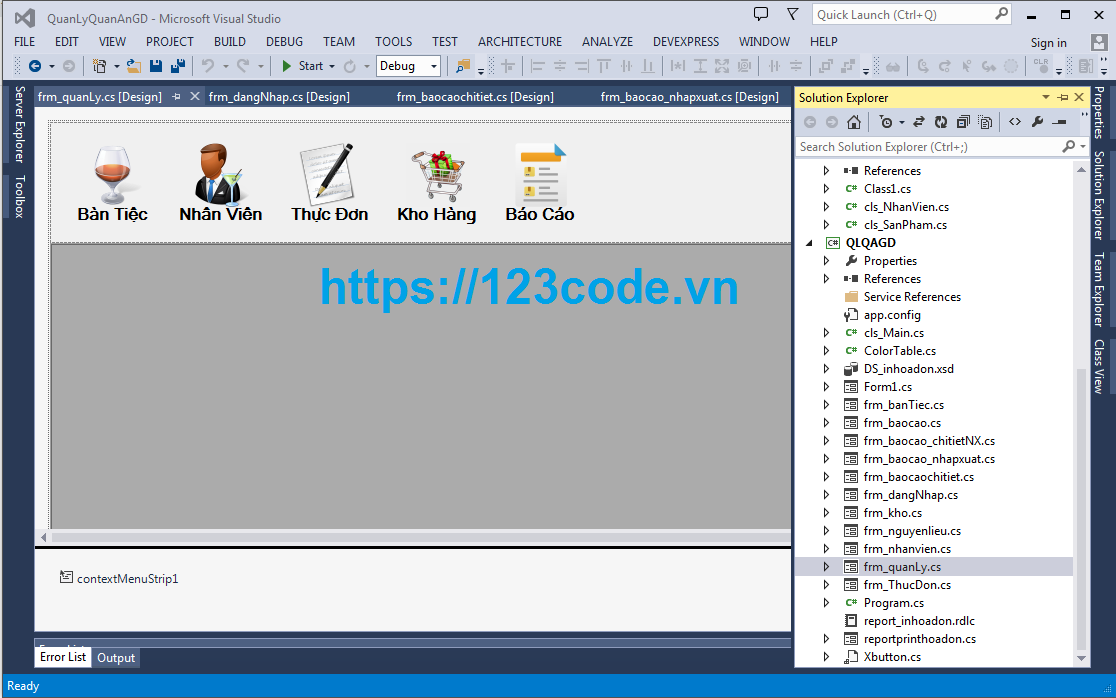Open the Debug configuration dropdown
Viewport: 1116px width, 698px height.
coord(433,64)
